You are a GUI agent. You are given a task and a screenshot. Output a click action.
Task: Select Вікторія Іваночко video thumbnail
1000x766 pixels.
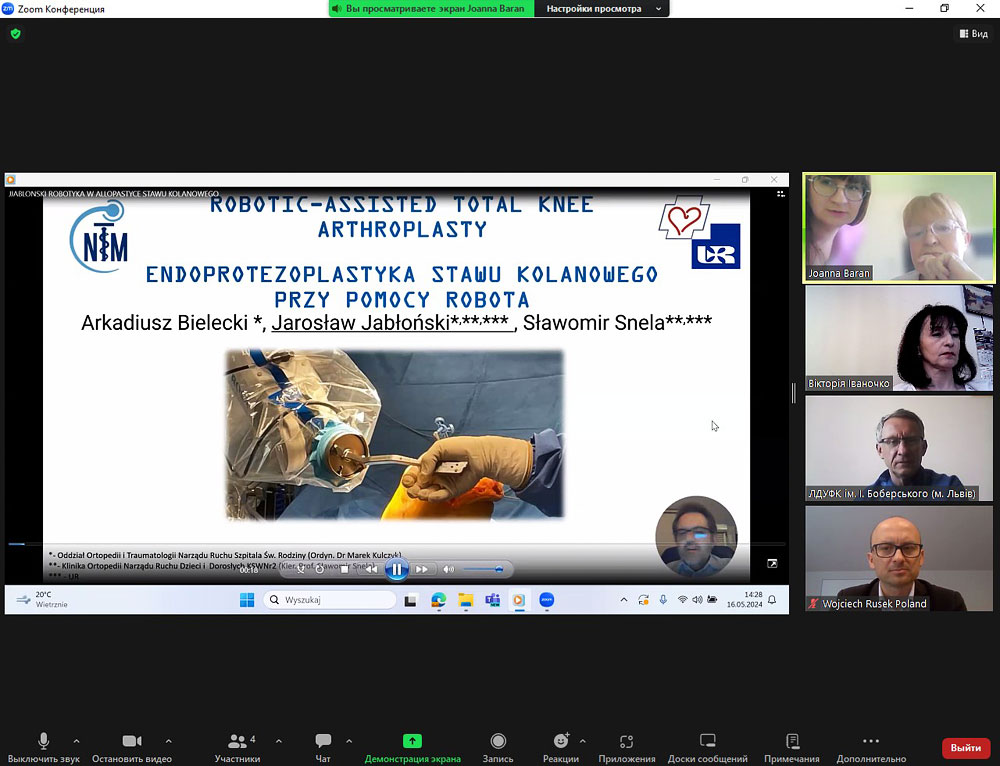click(899, 338)
